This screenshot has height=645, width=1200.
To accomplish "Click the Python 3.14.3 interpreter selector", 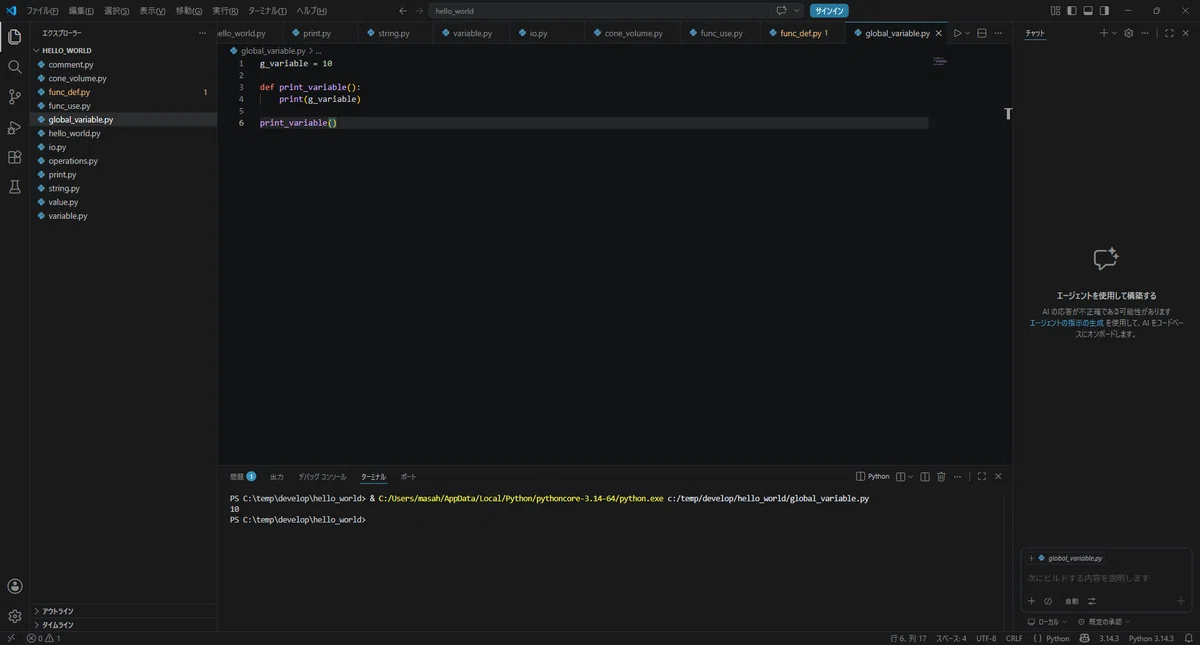I will point(1150,638).
